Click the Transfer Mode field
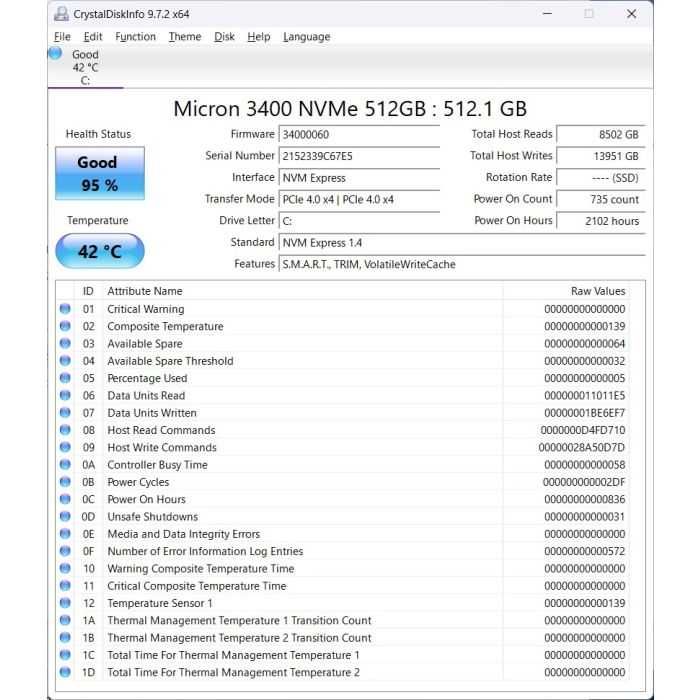Viewport: 700px width, 700px height. pyautogui.click(x=359, y=199)
